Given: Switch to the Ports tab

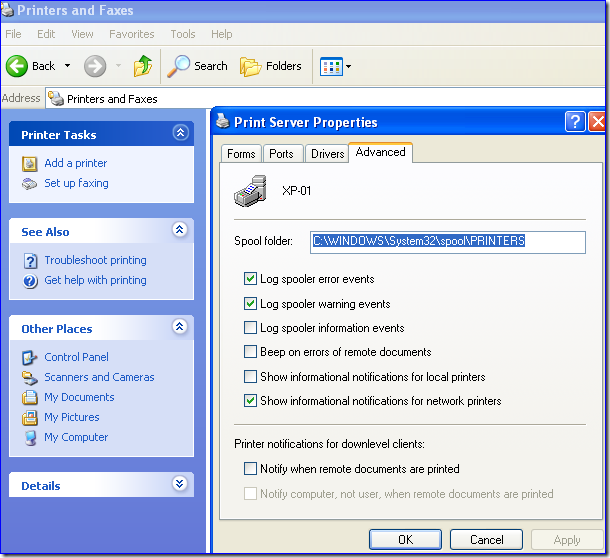Looking at the screenshot, I should [281, 154].
